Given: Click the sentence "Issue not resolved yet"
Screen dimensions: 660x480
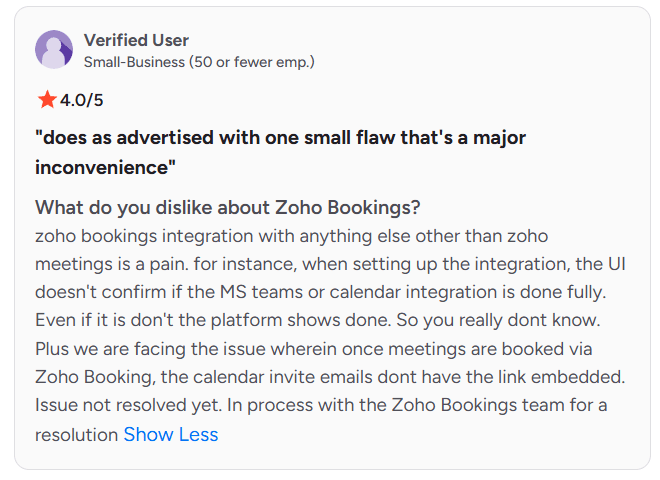Looking at the screenshot, I should (127, 406).
